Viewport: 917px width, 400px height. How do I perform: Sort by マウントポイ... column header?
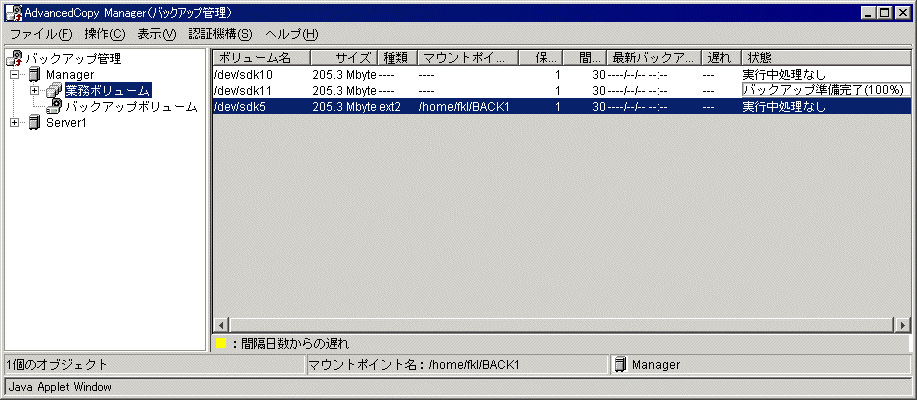[x=468, y=57]
